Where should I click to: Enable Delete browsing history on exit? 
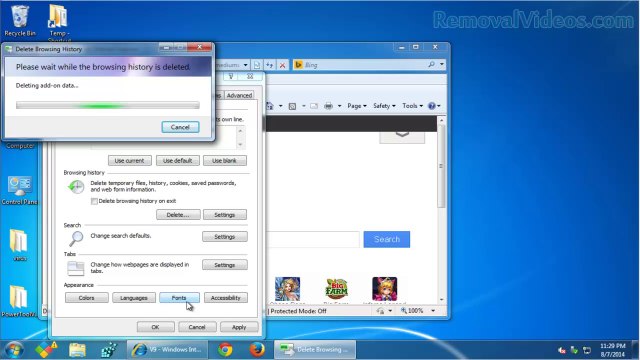(94, 201)
